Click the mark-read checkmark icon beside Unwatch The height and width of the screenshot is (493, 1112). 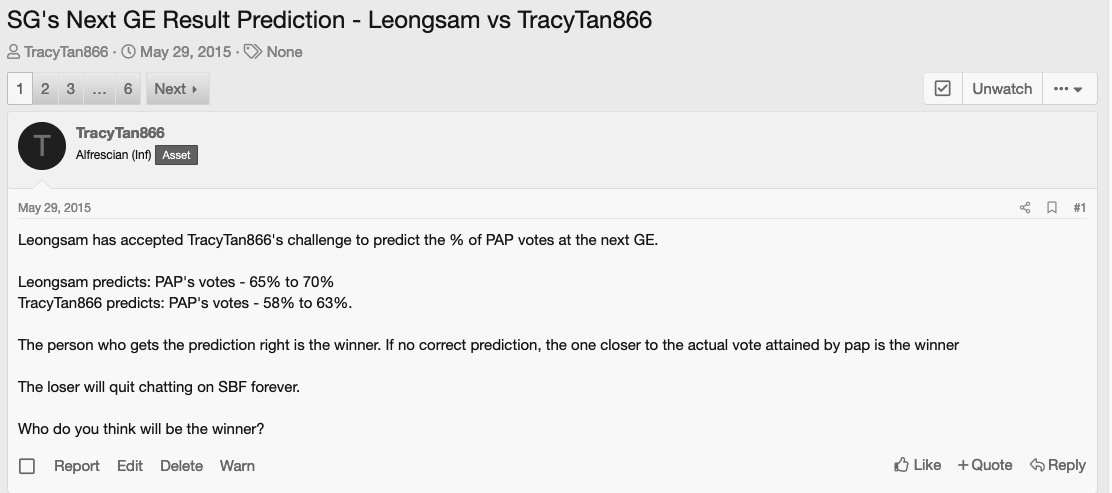[942, 89]
